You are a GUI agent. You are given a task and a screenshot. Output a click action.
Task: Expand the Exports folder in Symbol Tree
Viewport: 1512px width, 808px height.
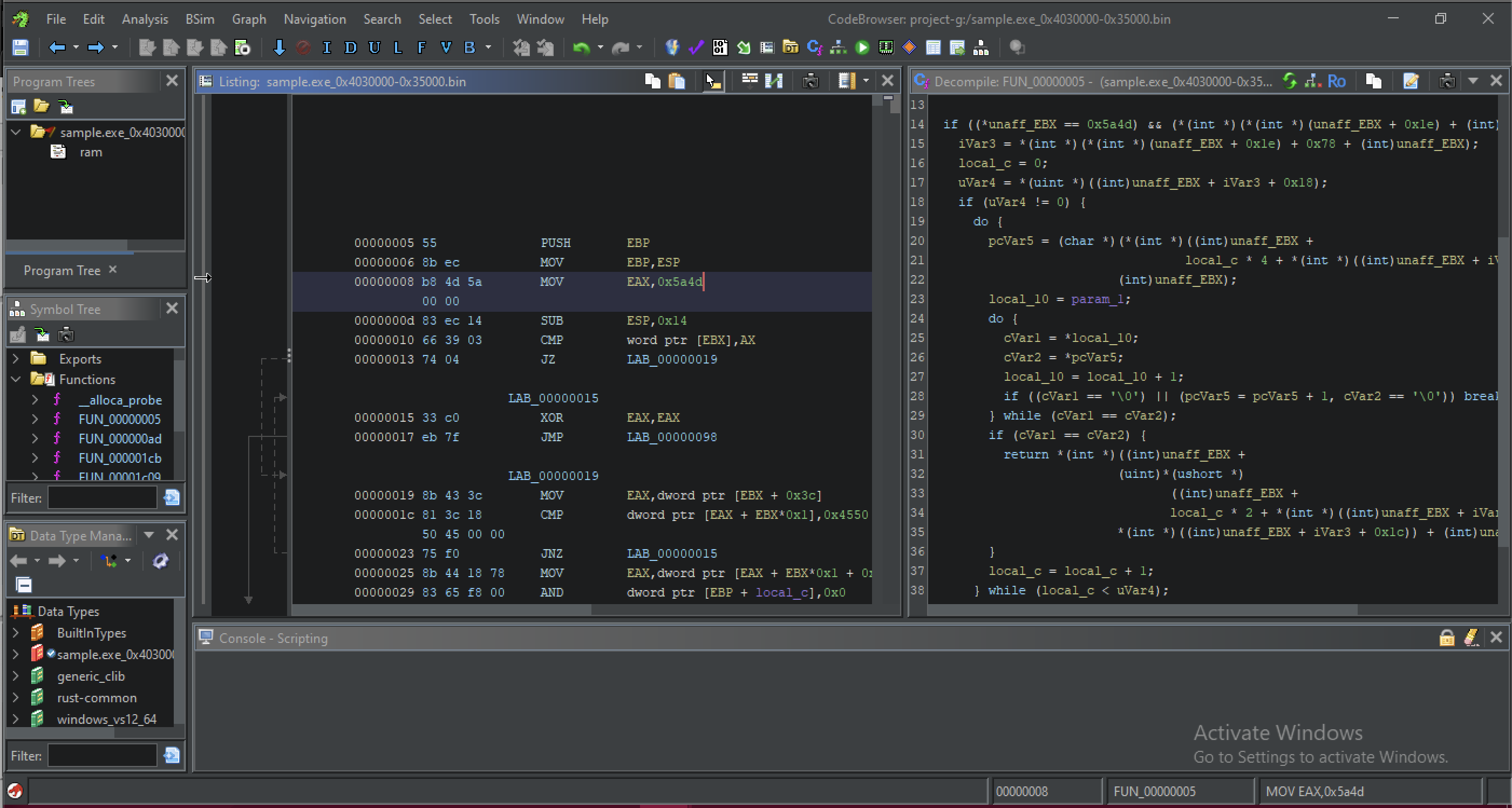click(16, 359)
